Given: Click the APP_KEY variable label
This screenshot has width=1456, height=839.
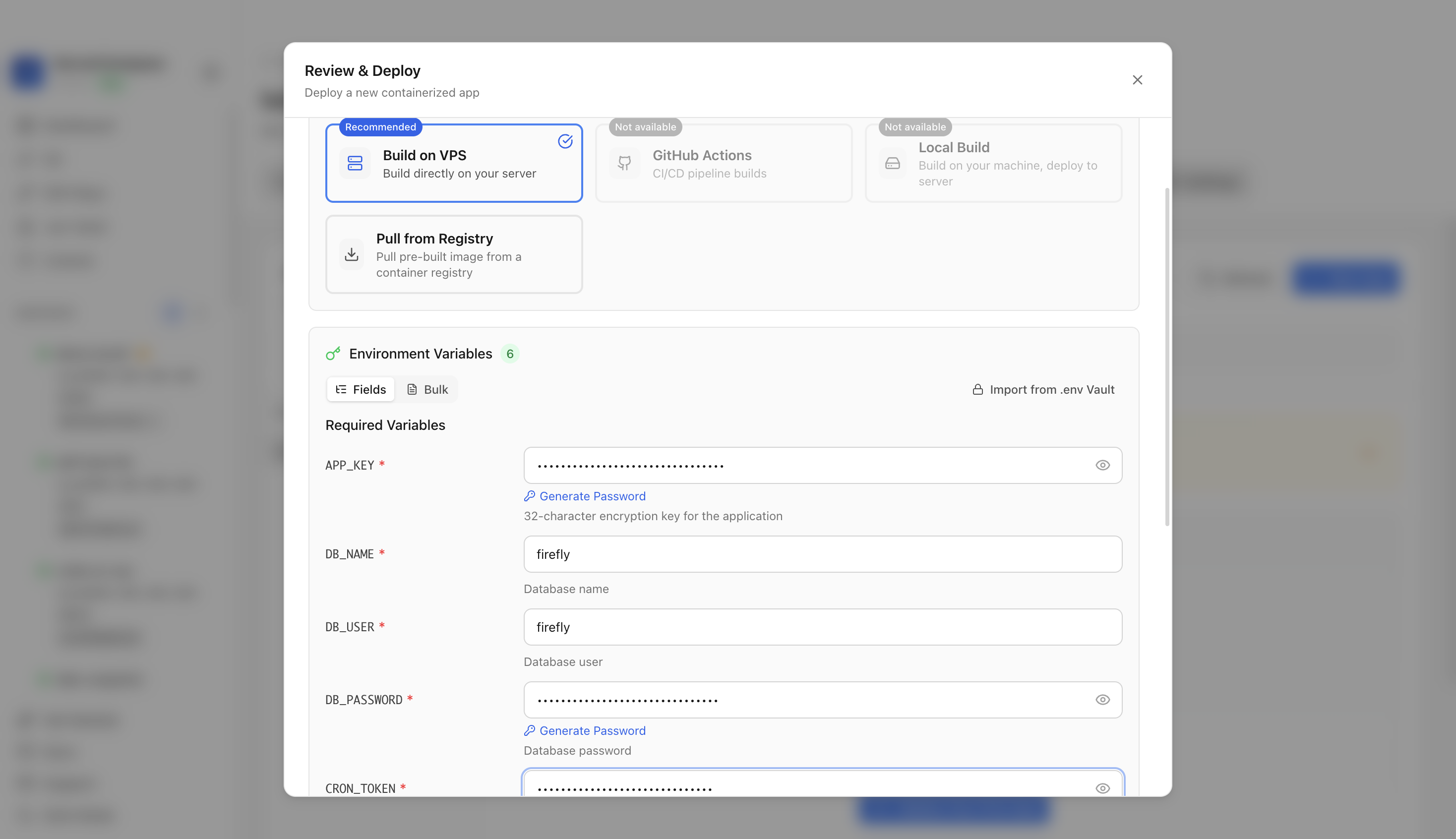Looking at the screenshot, I should (350, 465).
